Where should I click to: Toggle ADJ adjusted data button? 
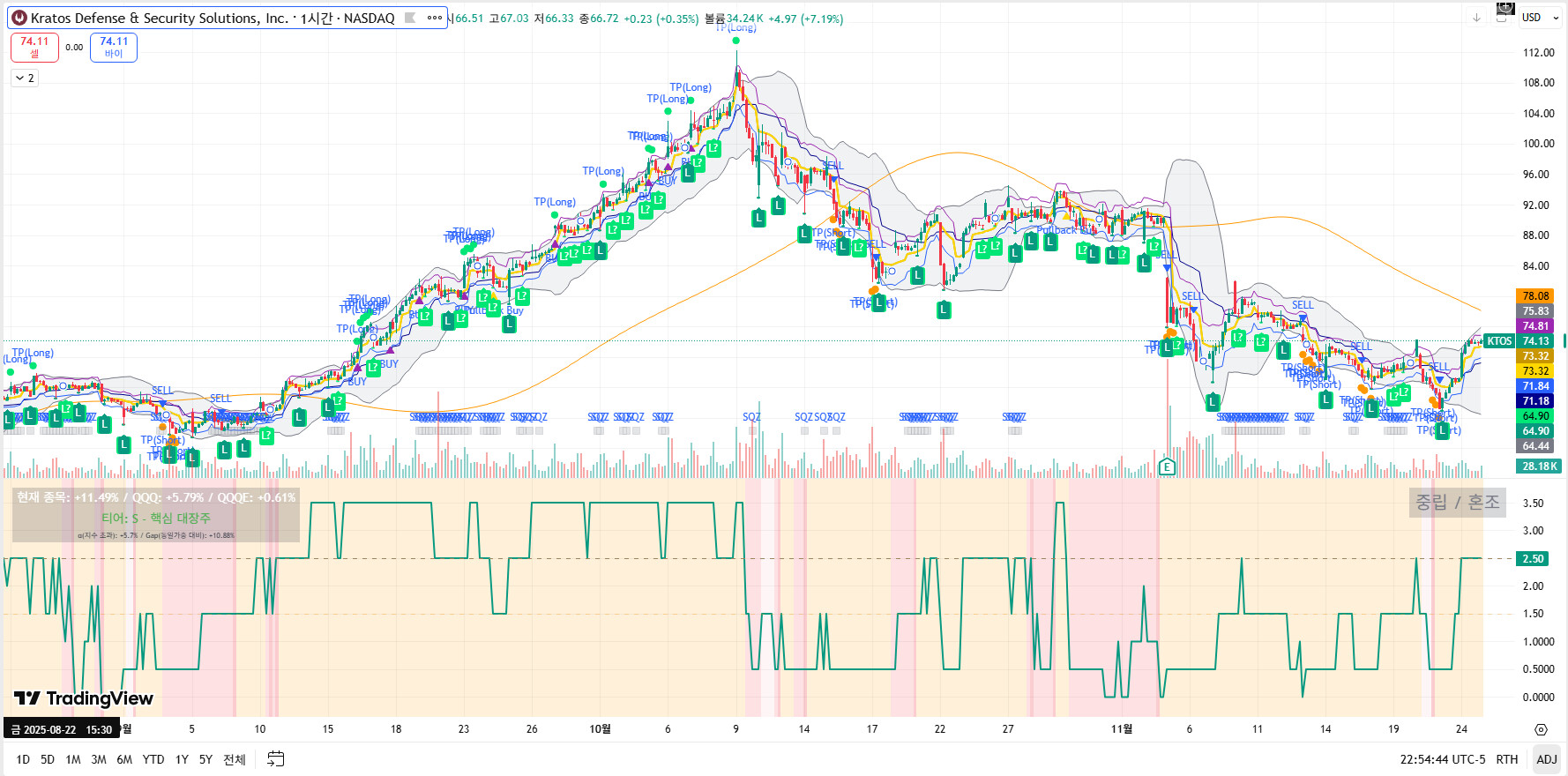(x=1547, y=759)
